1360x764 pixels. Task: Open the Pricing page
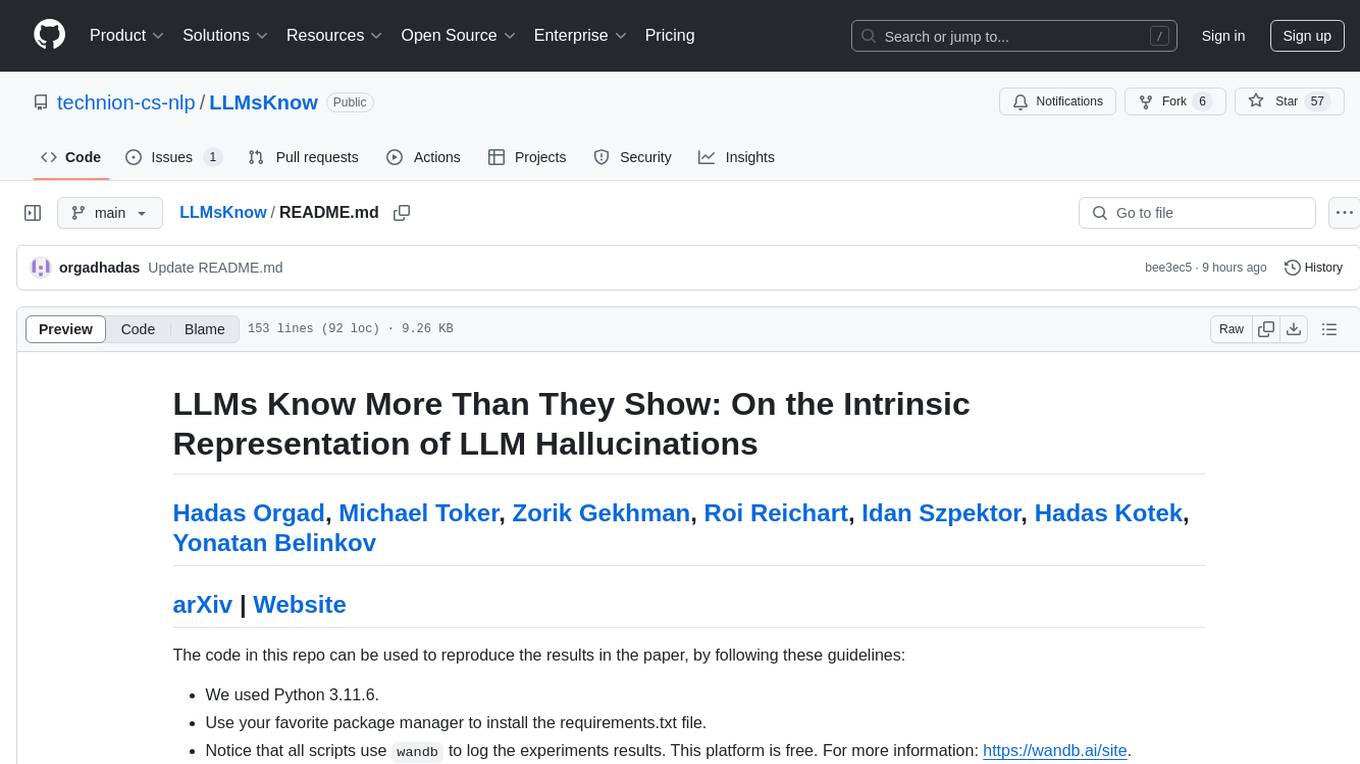[670, 35]
